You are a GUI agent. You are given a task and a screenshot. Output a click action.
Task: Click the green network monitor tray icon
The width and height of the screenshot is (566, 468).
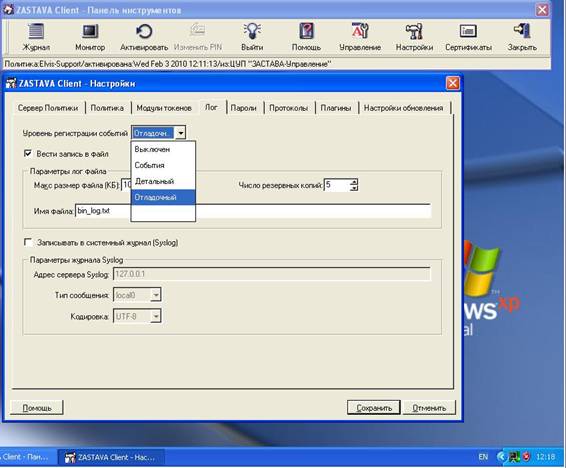tap(514, 457)
